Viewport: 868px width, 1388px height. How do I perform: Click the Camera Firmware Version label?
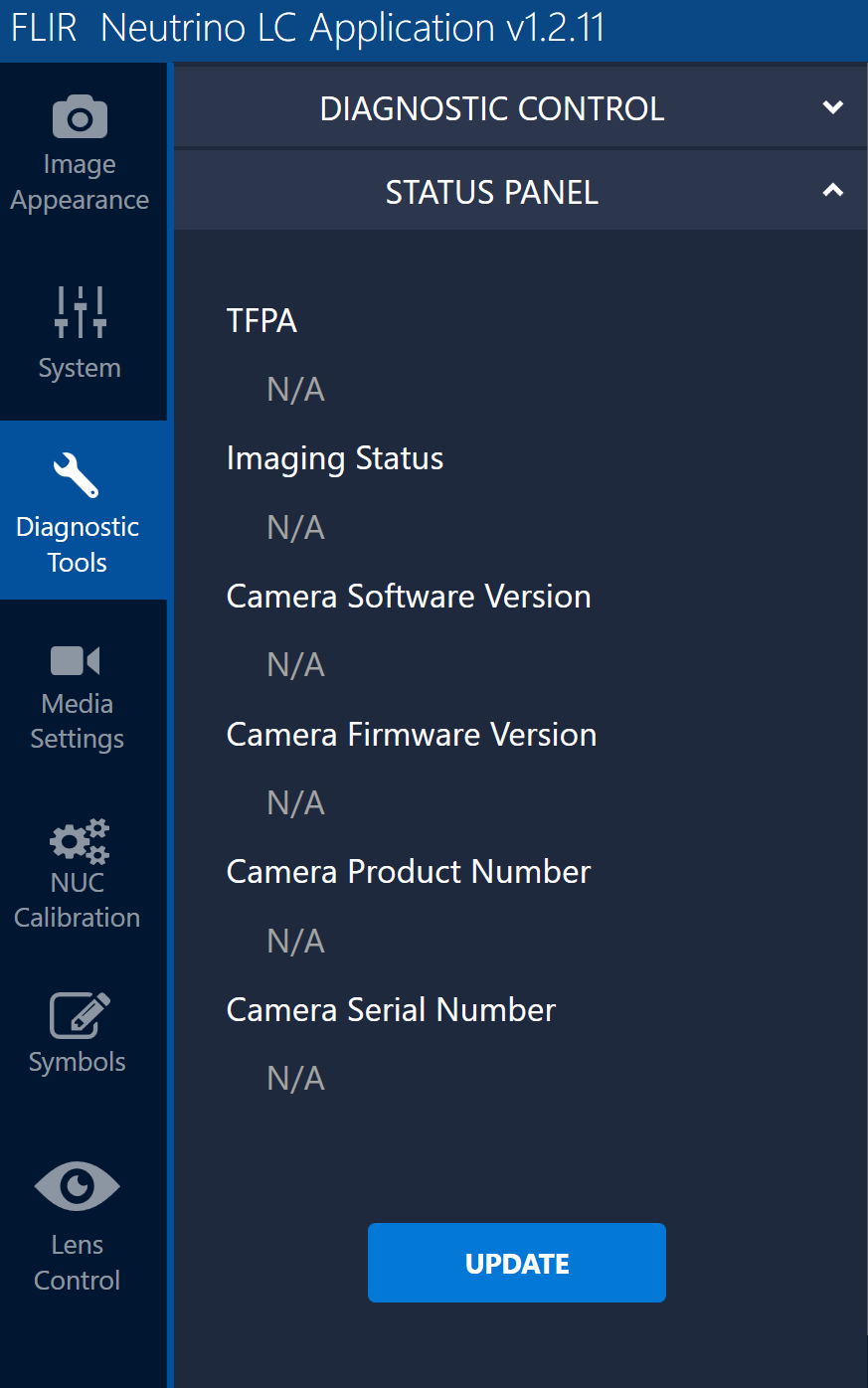click(x=412, y=735)
